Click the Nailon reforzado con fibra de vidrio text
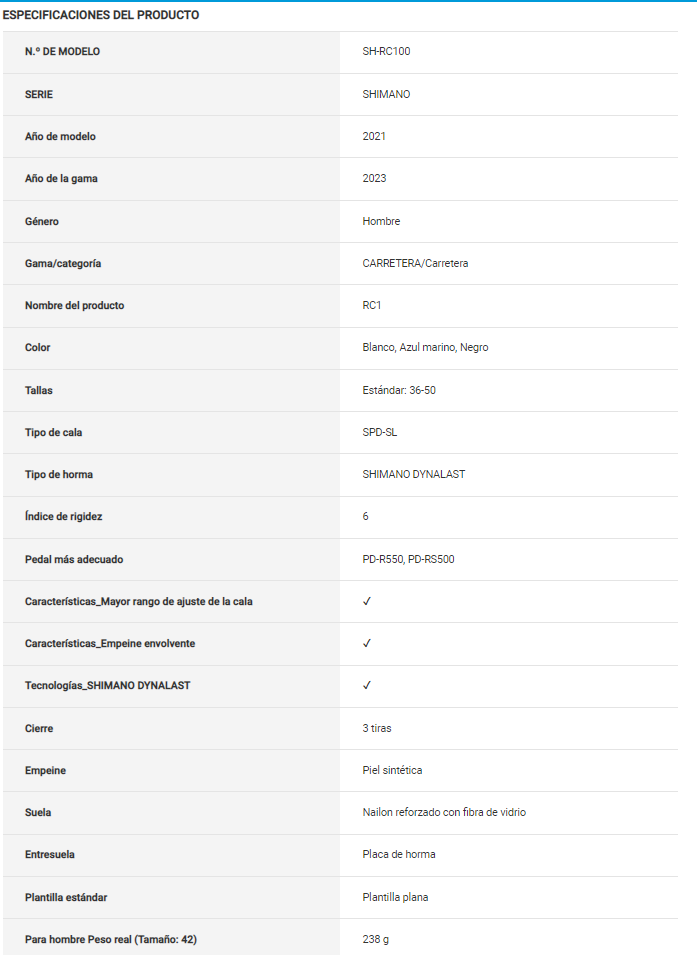This screenshot has width=697, height=955. click(x=444, y=812)
